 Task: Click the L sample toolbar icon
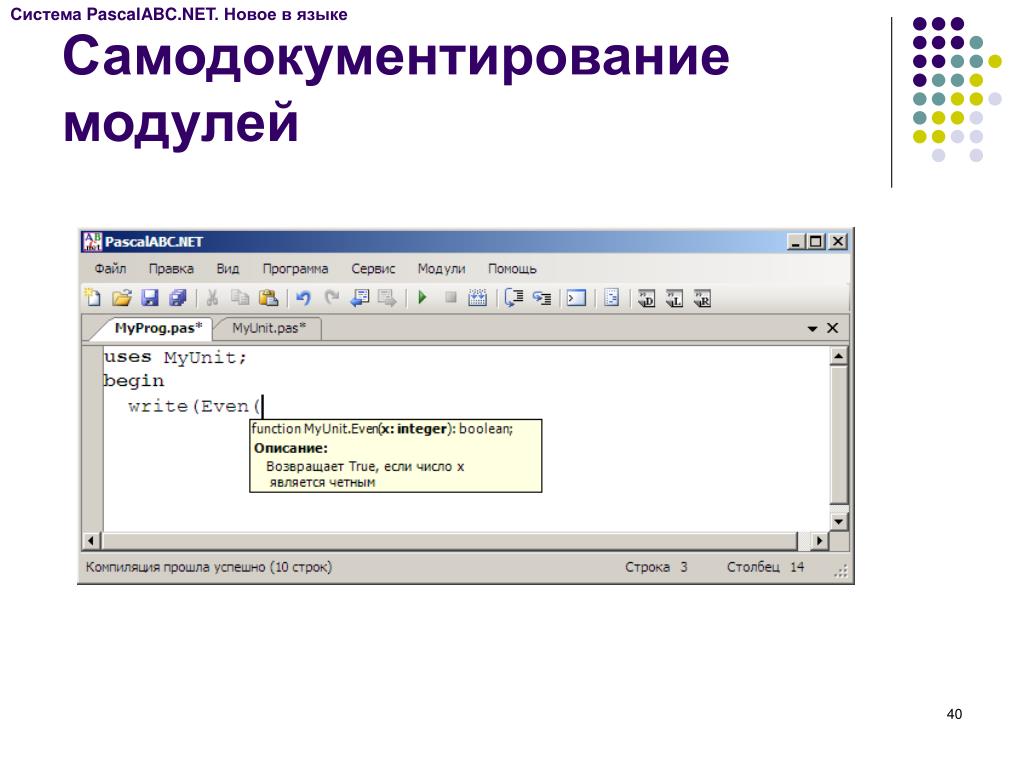[x=674, y=298]
